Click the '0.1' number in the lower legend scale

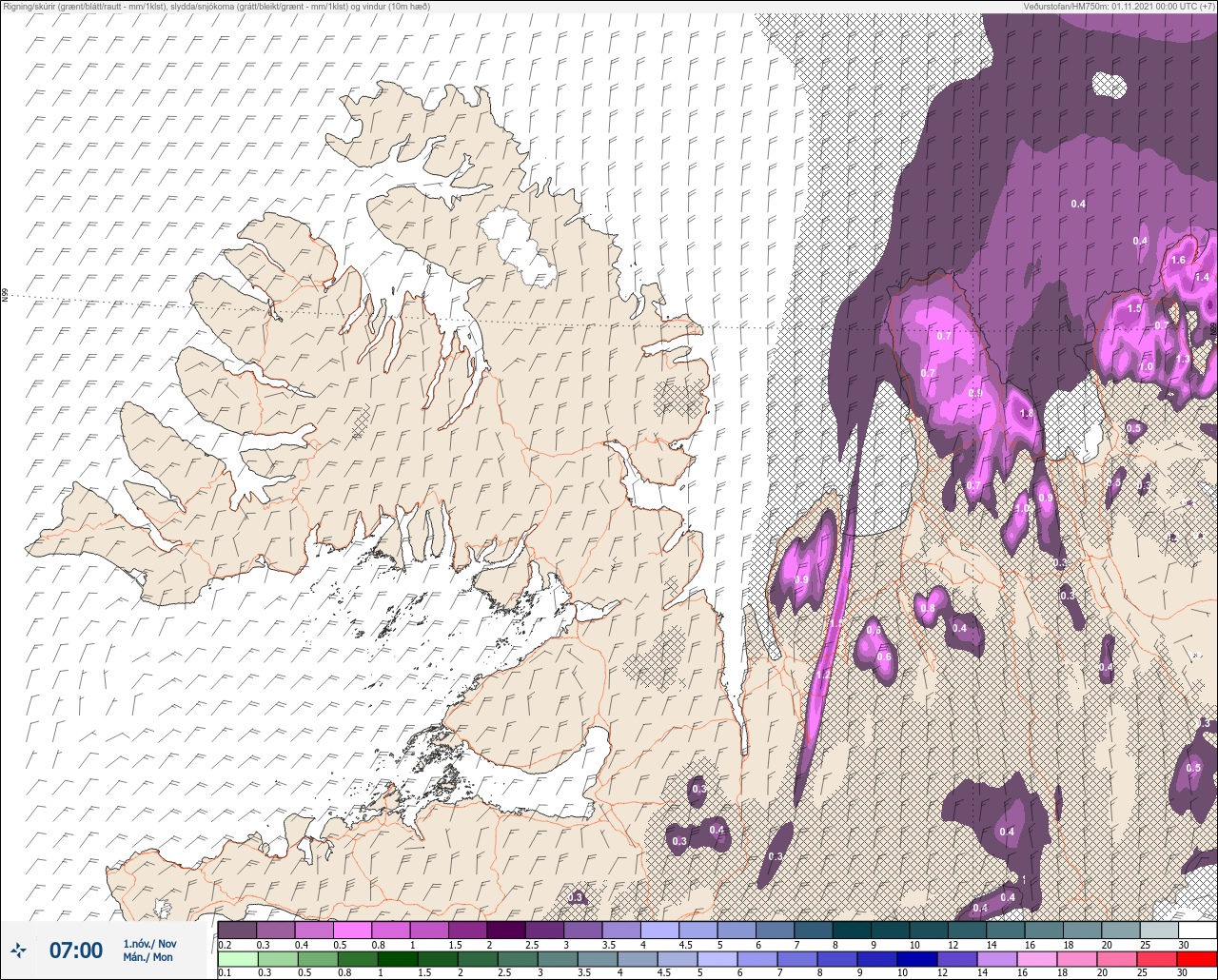pyautogui.click(x=225, y=973)
